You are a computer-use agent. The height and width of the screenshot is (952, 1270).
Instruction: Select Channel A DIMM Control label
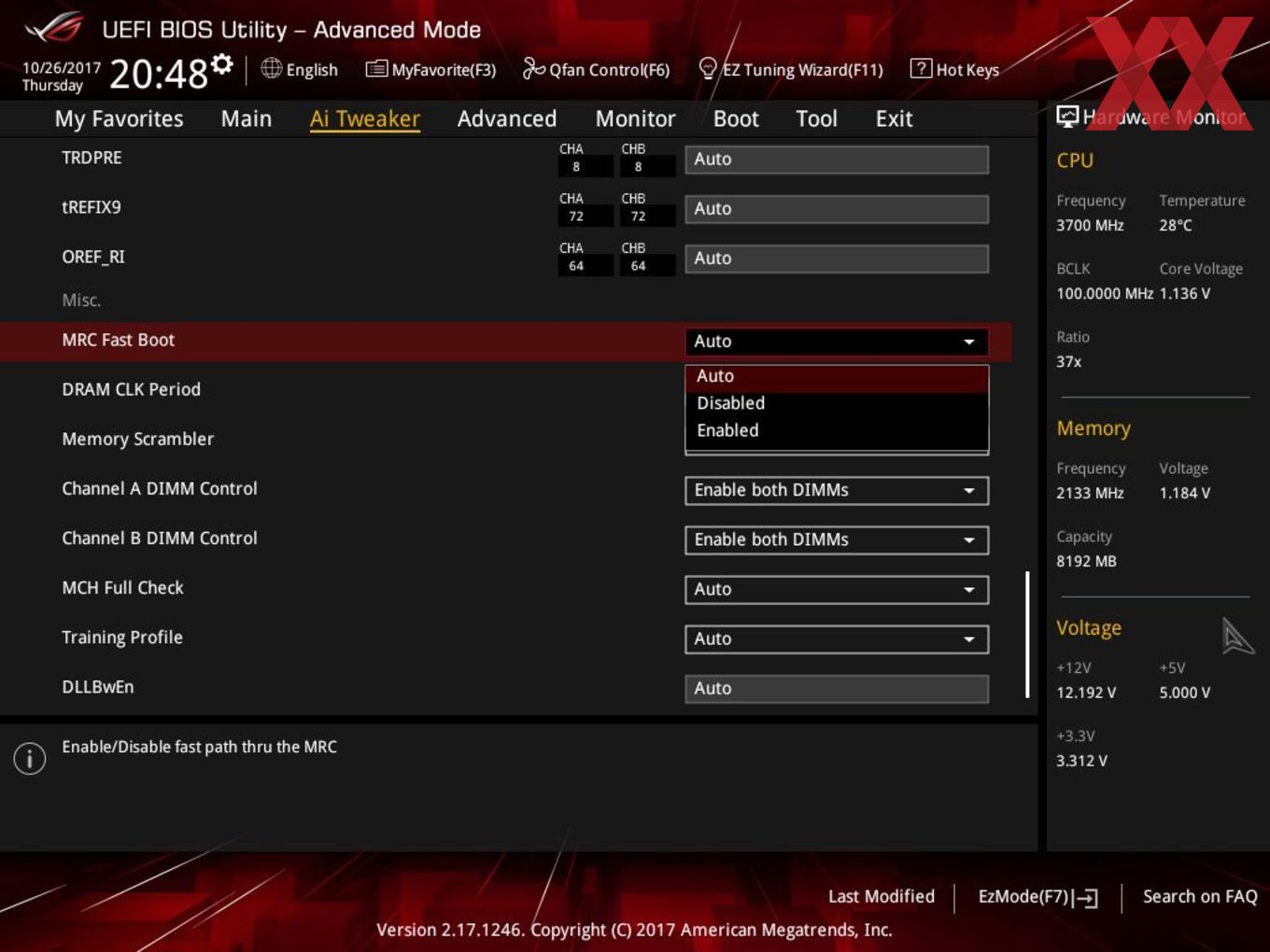coord(160,488)
